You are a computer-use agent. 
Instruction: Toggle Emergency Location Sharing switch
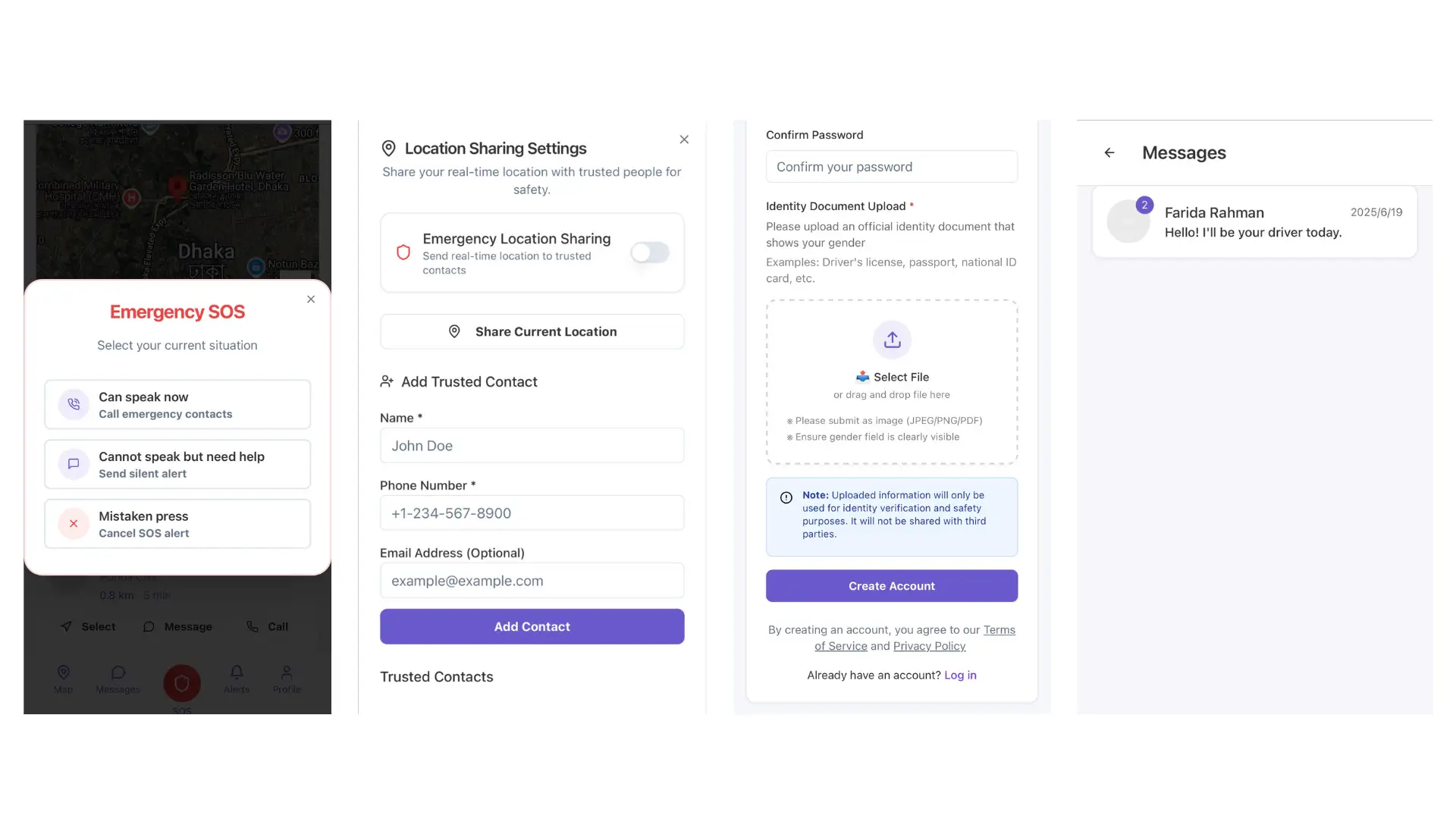pyautogui.click(x=650, y=252)
